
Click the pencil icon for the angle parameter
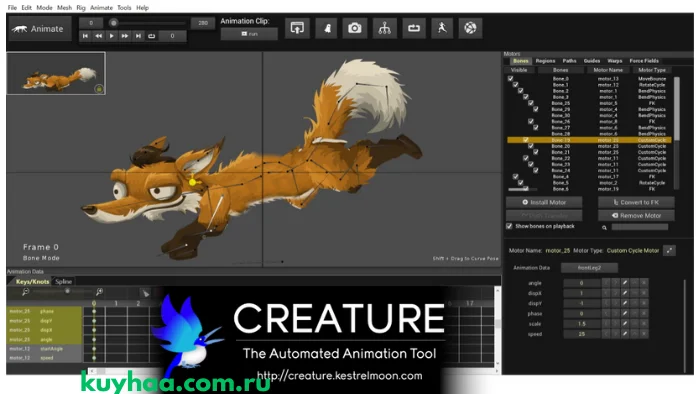(x=625, y=283)
